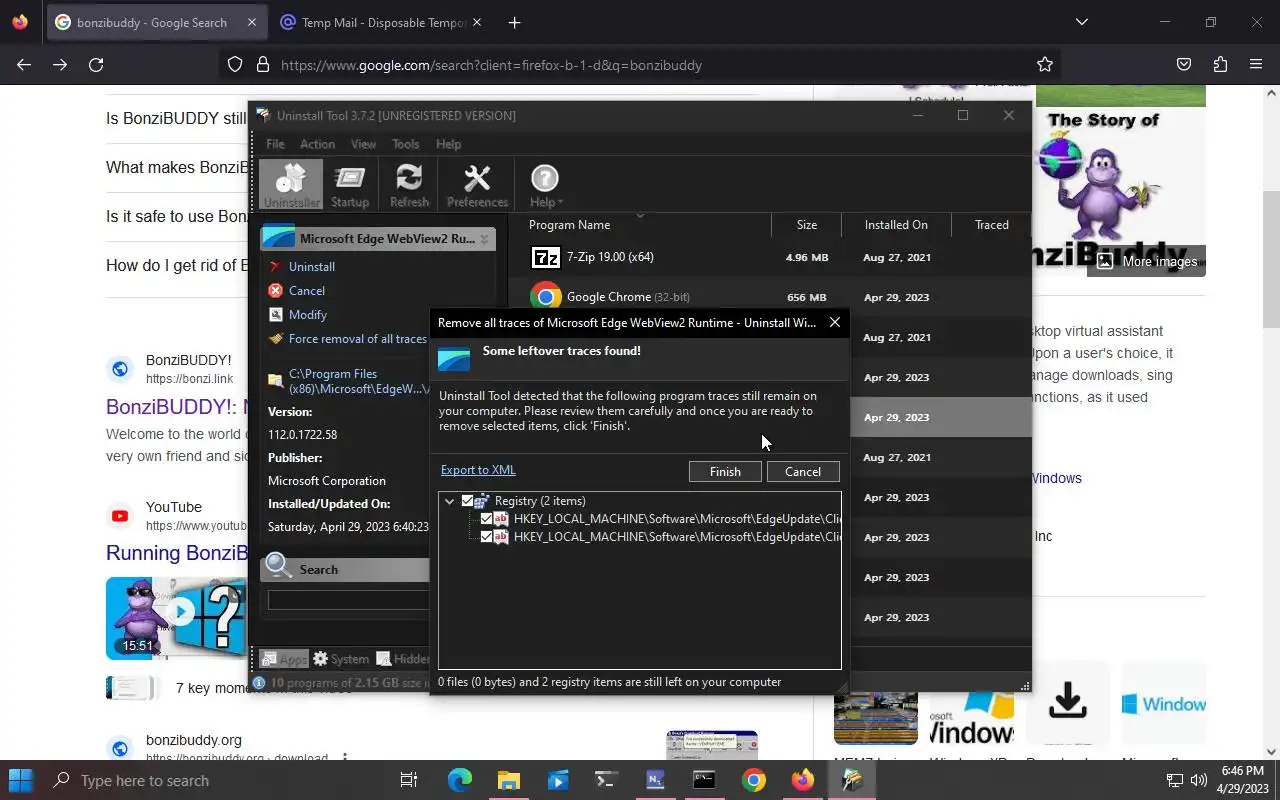1280x800 pixels.
Task: Switch to the Hidden tab at bottom
Action: coord(403,659)
